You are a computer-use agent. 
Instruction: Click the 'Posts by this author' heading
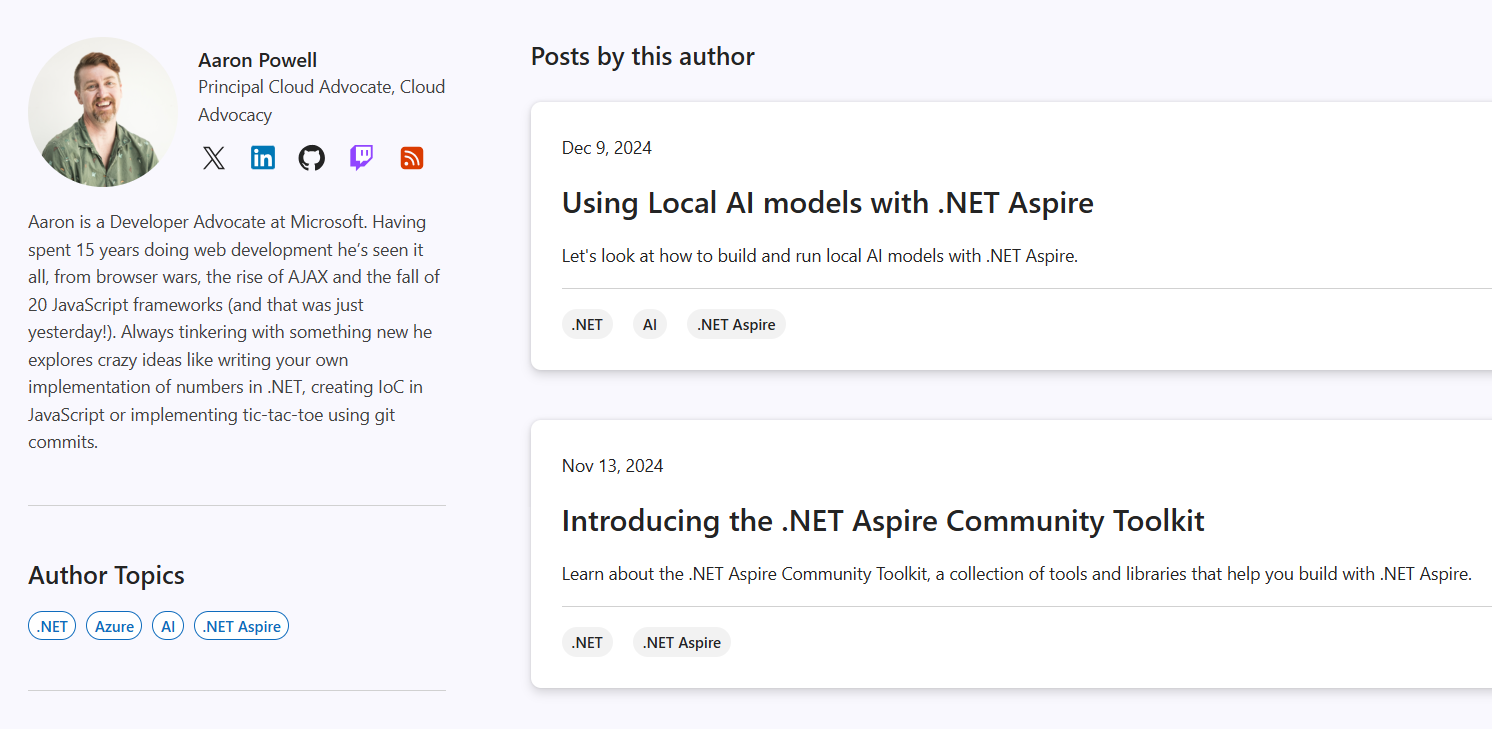point(643,57)
